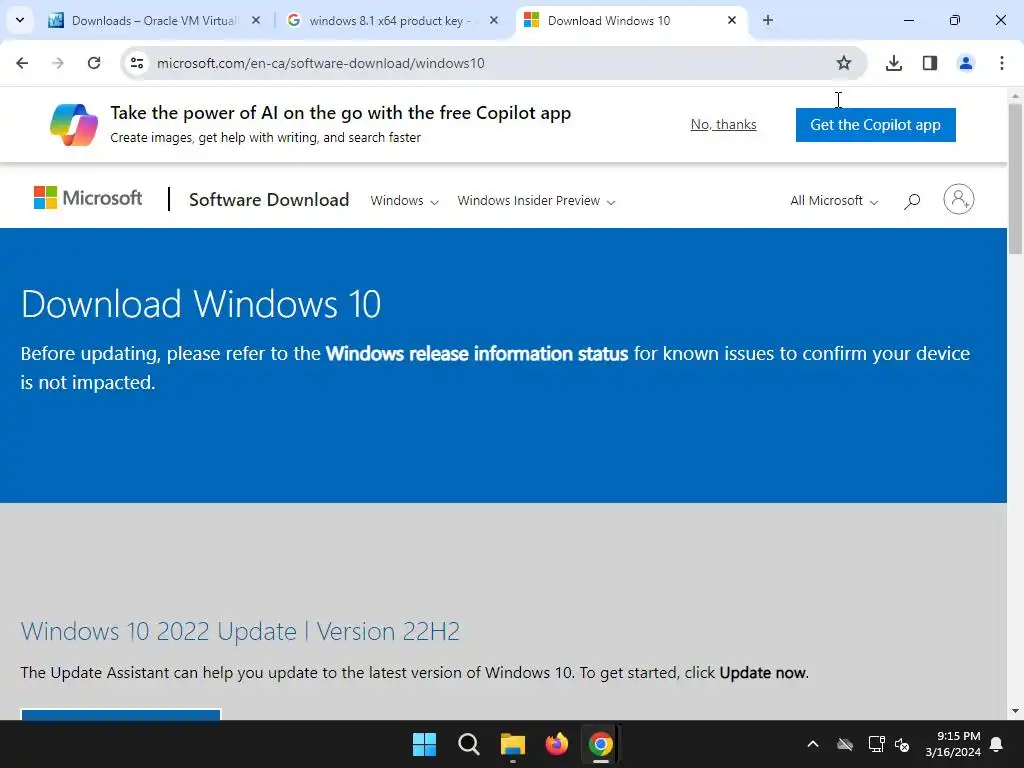
Task: Open the Chrome side panel
Action: (930, 63)
